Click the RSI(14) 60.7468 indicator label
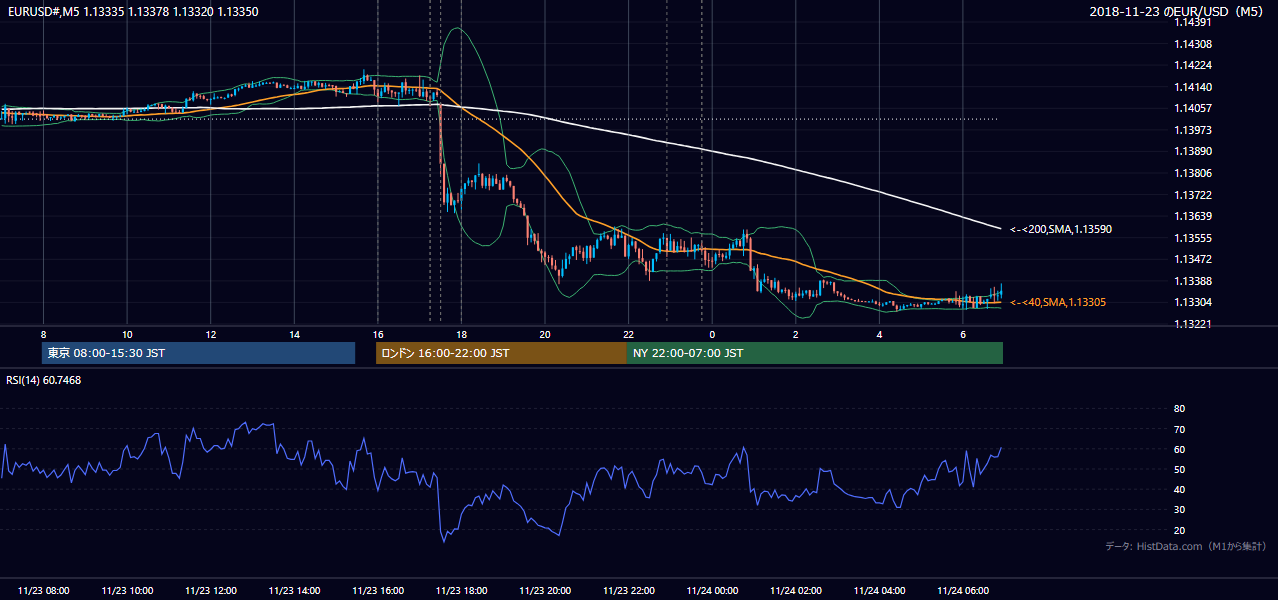The image size is (1278, 600). coord(44,380)
